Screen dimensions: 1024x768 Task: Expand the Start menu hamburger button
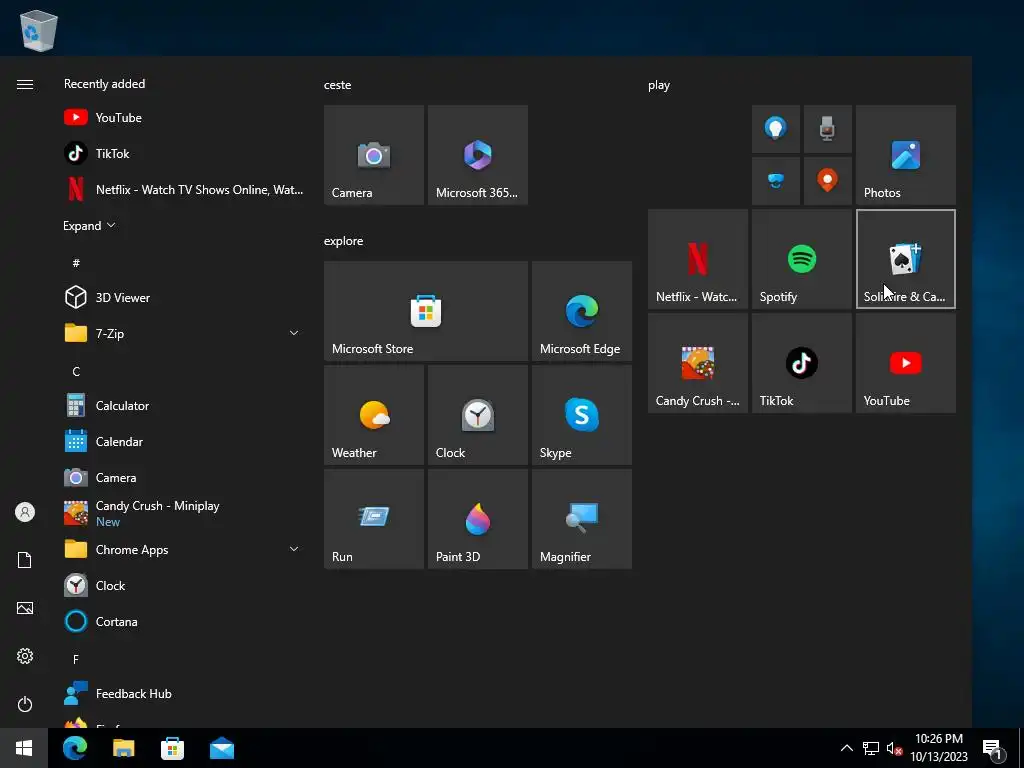pos(25,85)
